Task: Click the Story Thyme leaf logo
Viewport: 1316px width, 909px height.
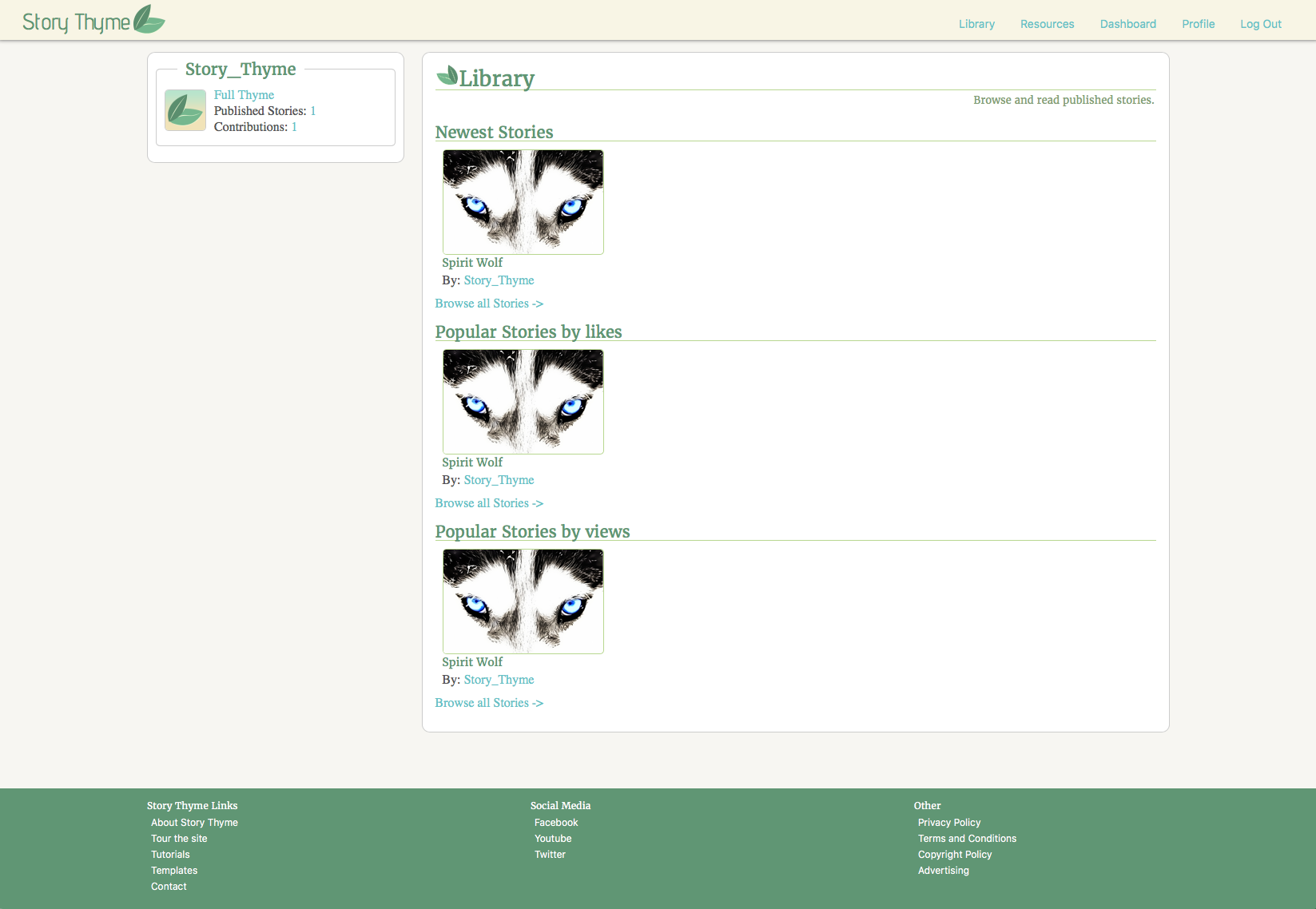Action: [149, 19]
